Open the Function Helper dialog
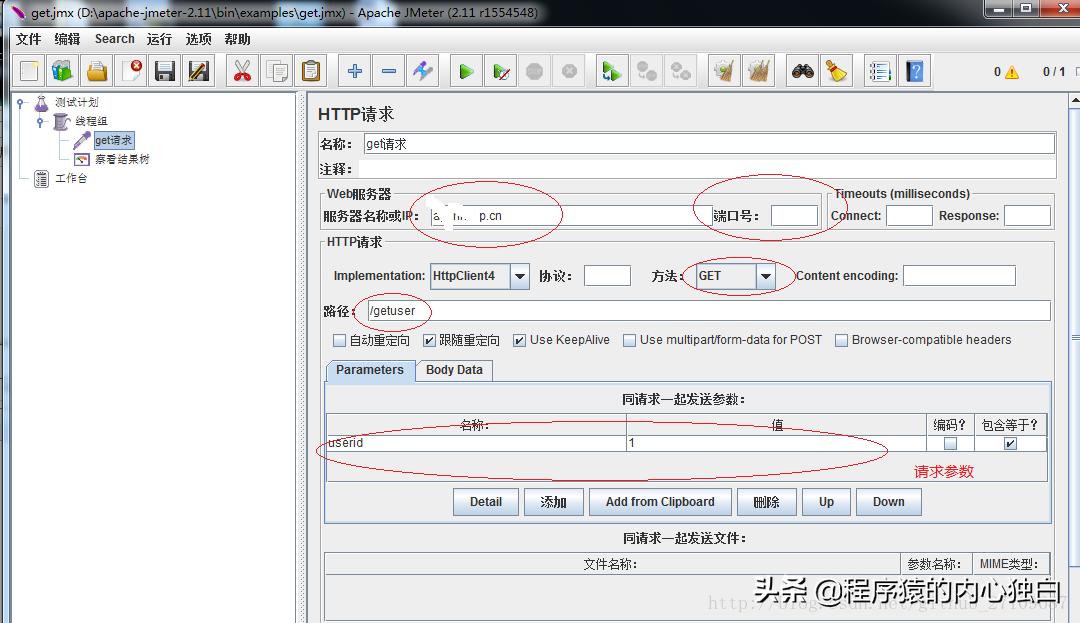 tap(880, 70)
